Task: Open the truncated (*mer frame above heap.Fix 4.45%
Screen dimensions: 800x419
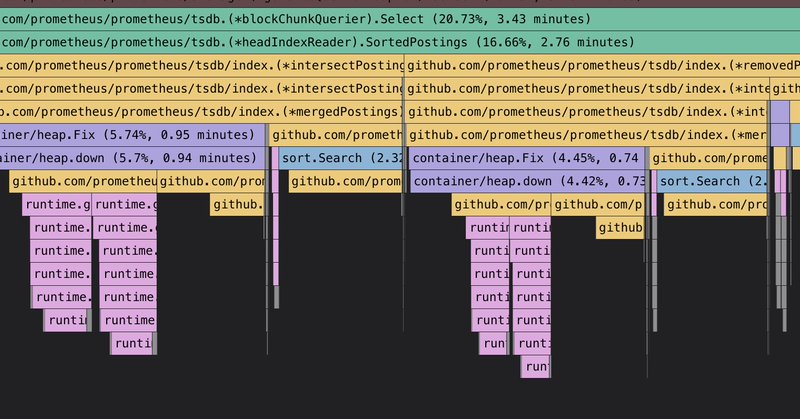Action: pyautogui.click(x=587, y=135)
